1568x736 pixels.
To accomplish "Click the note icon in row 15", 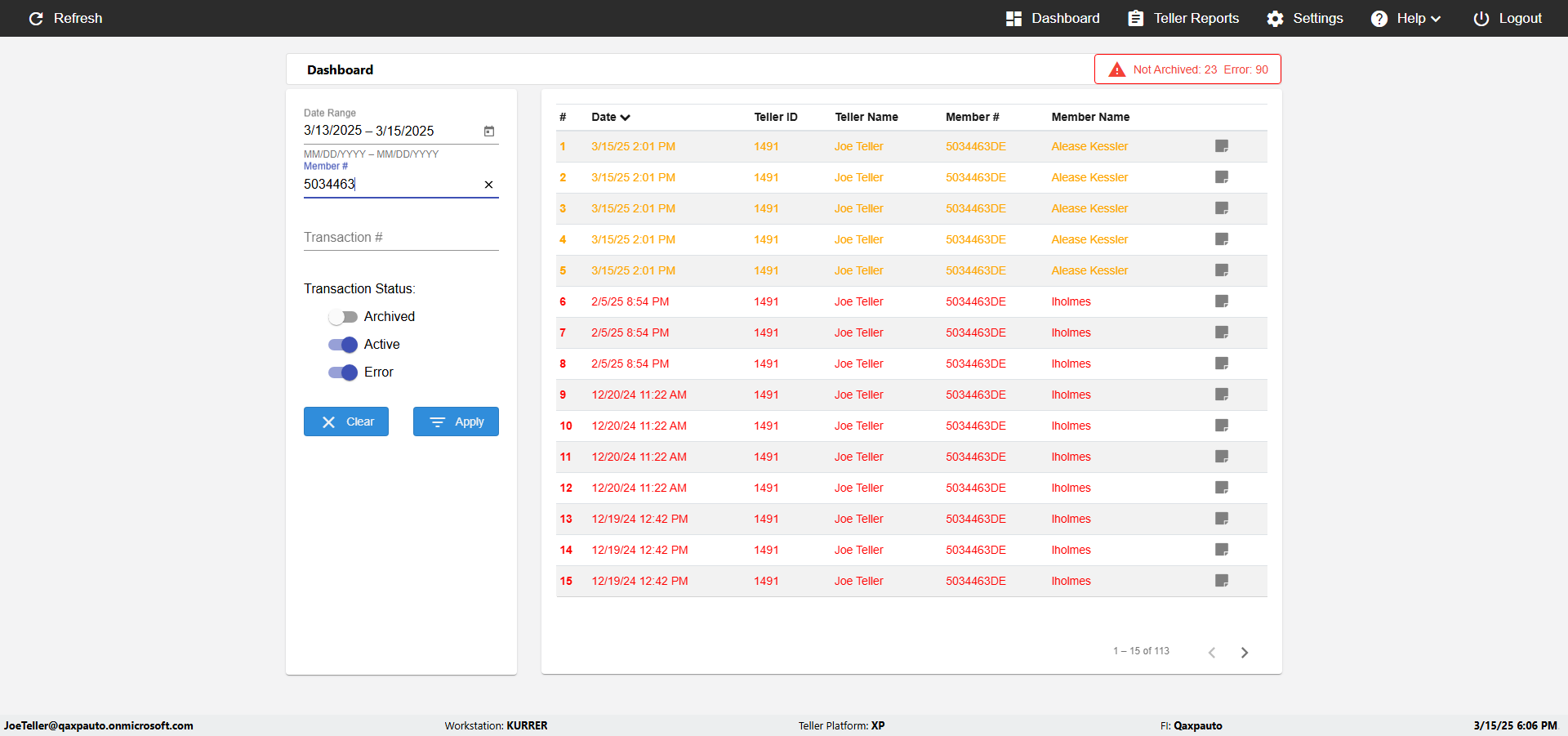I will (1222, 581).
